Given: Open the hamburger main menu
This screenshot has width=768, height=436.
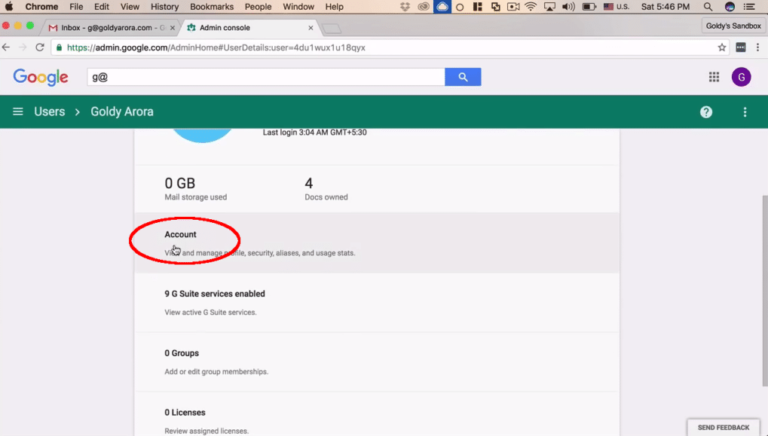Looking at the screenshot, I should [18, 112].
